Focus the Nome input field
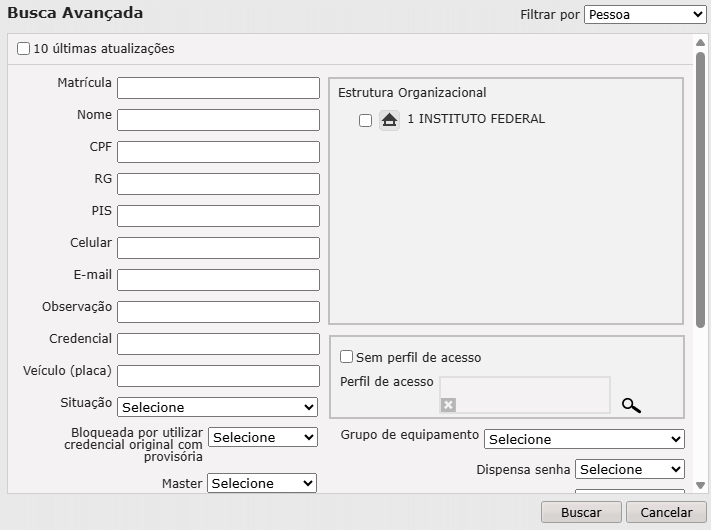 218,120
